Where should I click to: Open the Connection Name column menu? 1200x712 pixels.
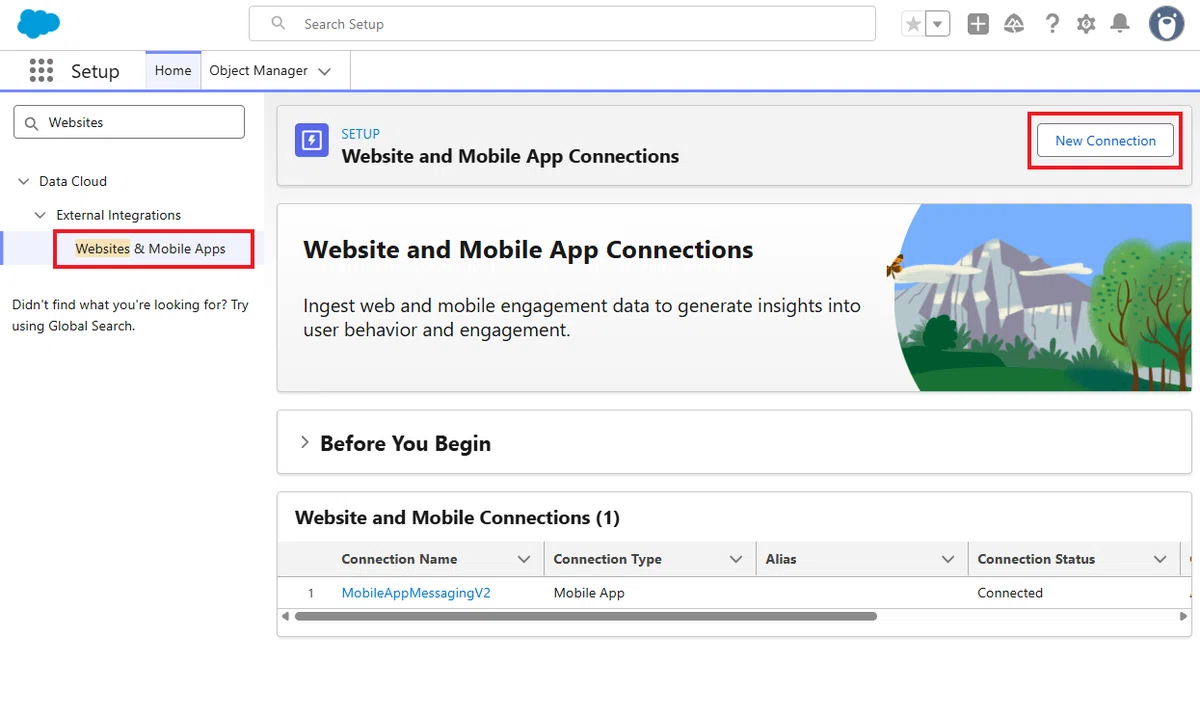coord(524,559)
